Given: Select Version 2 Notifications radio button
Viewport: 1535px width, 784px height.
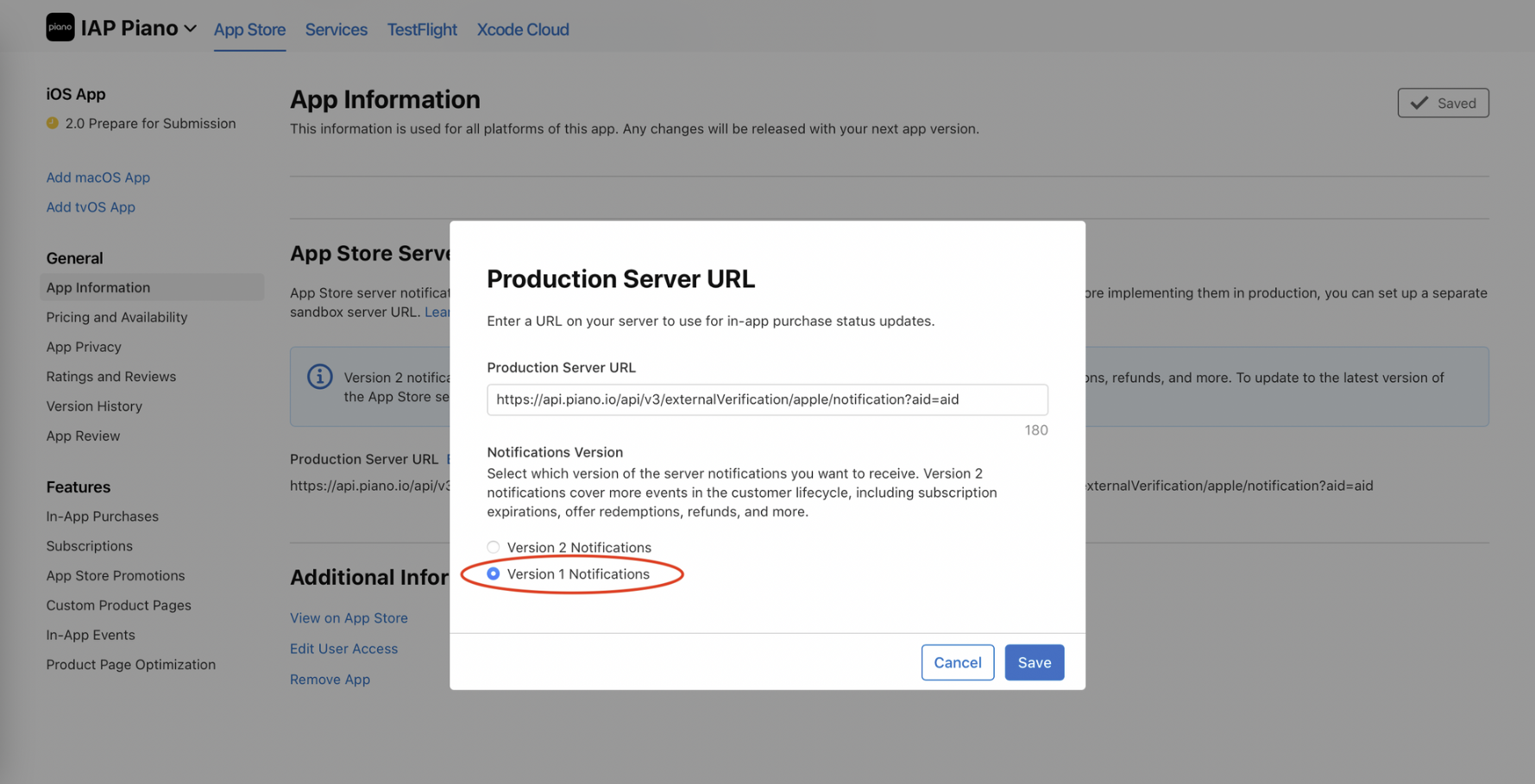Looking at the screenshot, I should (494, 547).
